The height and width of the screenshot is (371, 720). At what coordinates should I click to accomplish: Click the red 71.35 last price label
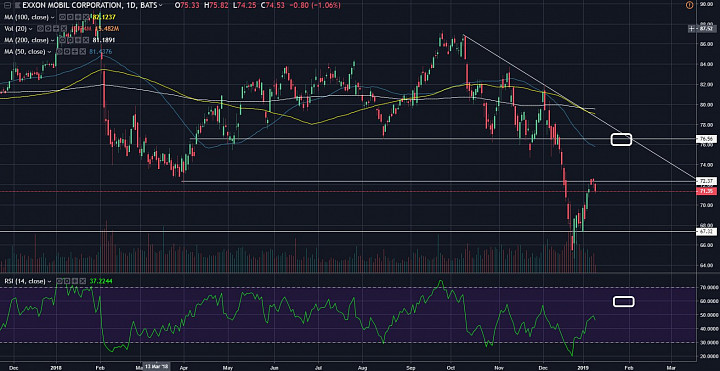coord(706,191)
